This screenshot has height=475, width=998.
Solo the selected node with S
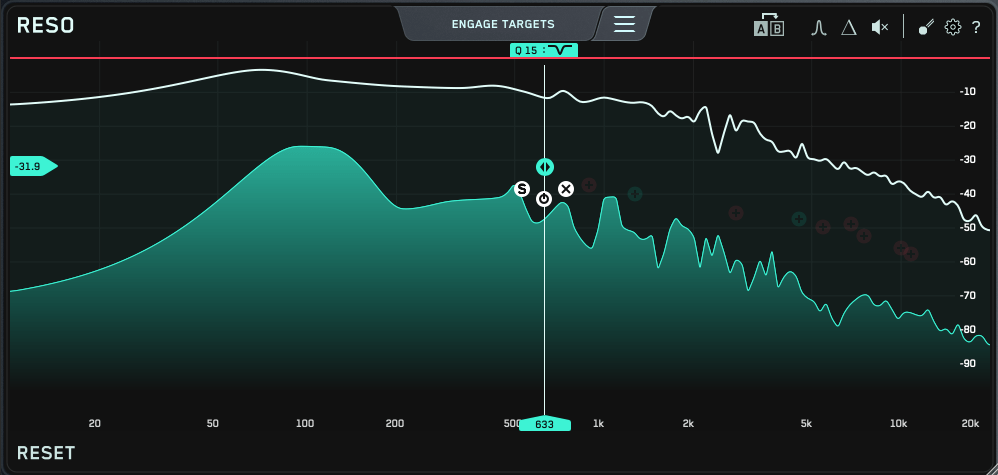pos(521,189)
